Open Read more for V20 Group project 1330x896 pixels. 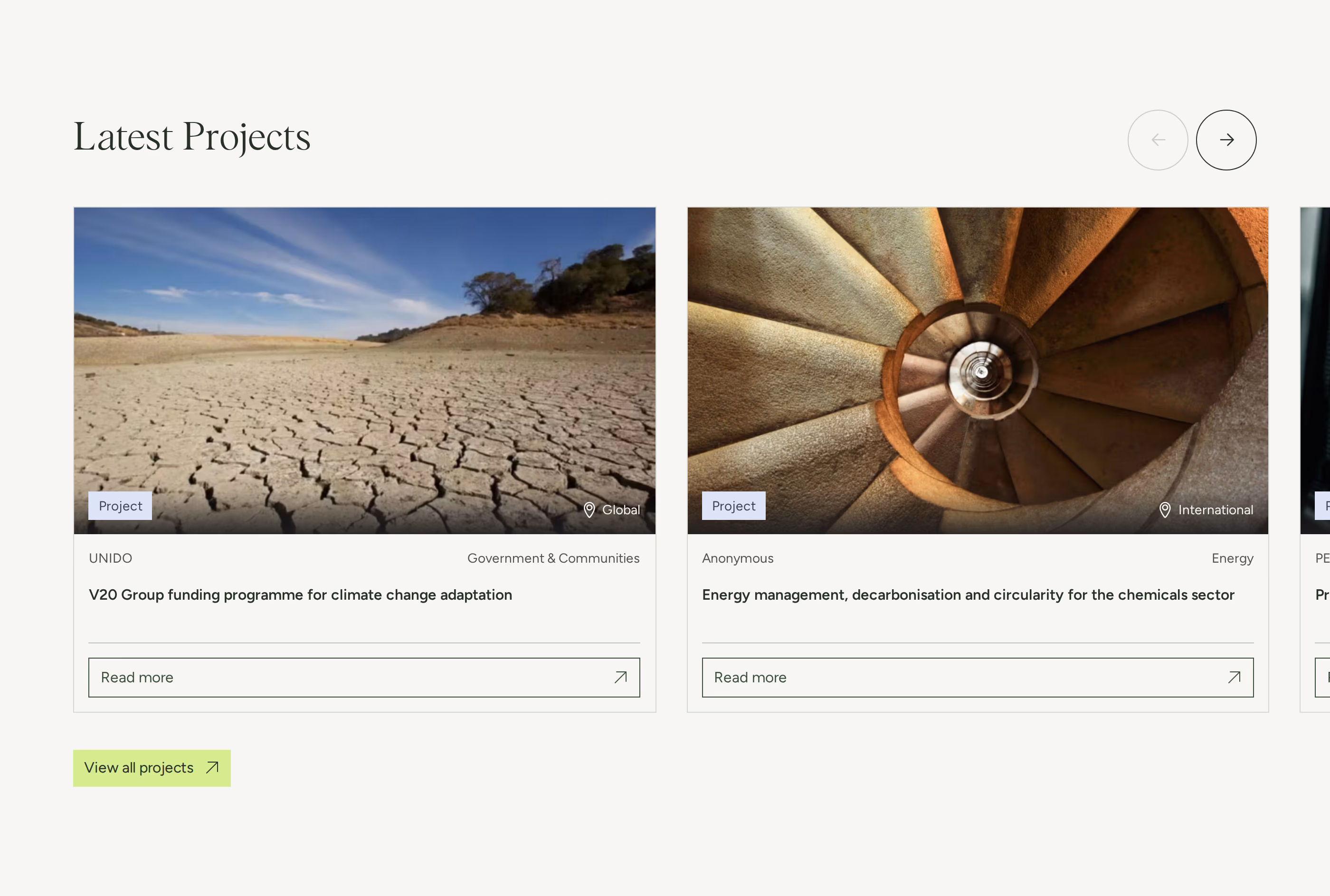coord(364,677)
